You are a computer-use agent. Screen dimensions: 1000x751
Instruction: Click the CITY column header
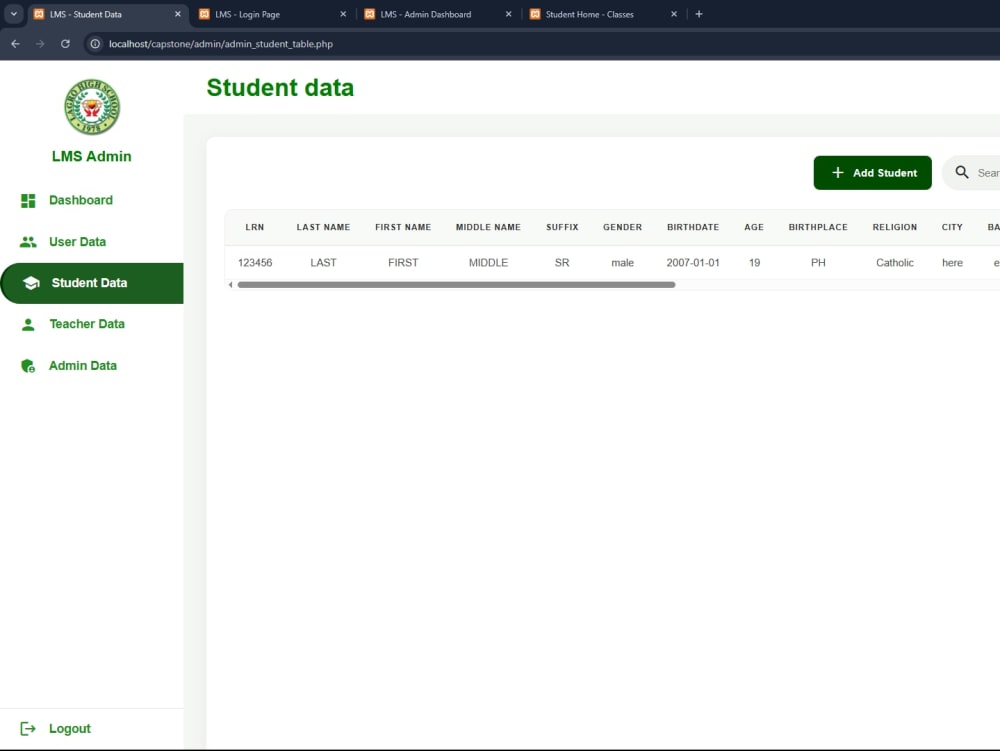point(952,227)
